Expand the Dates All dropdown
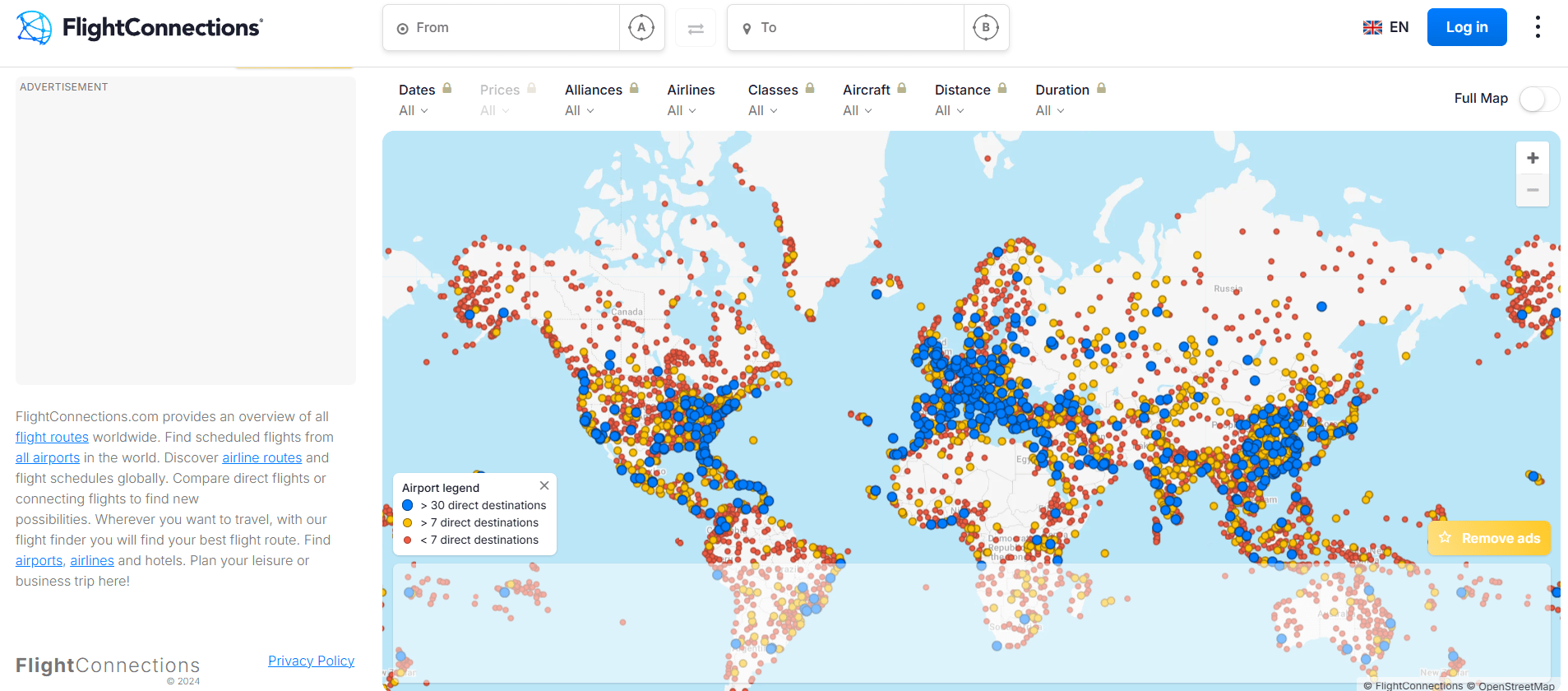 (414, 110)
